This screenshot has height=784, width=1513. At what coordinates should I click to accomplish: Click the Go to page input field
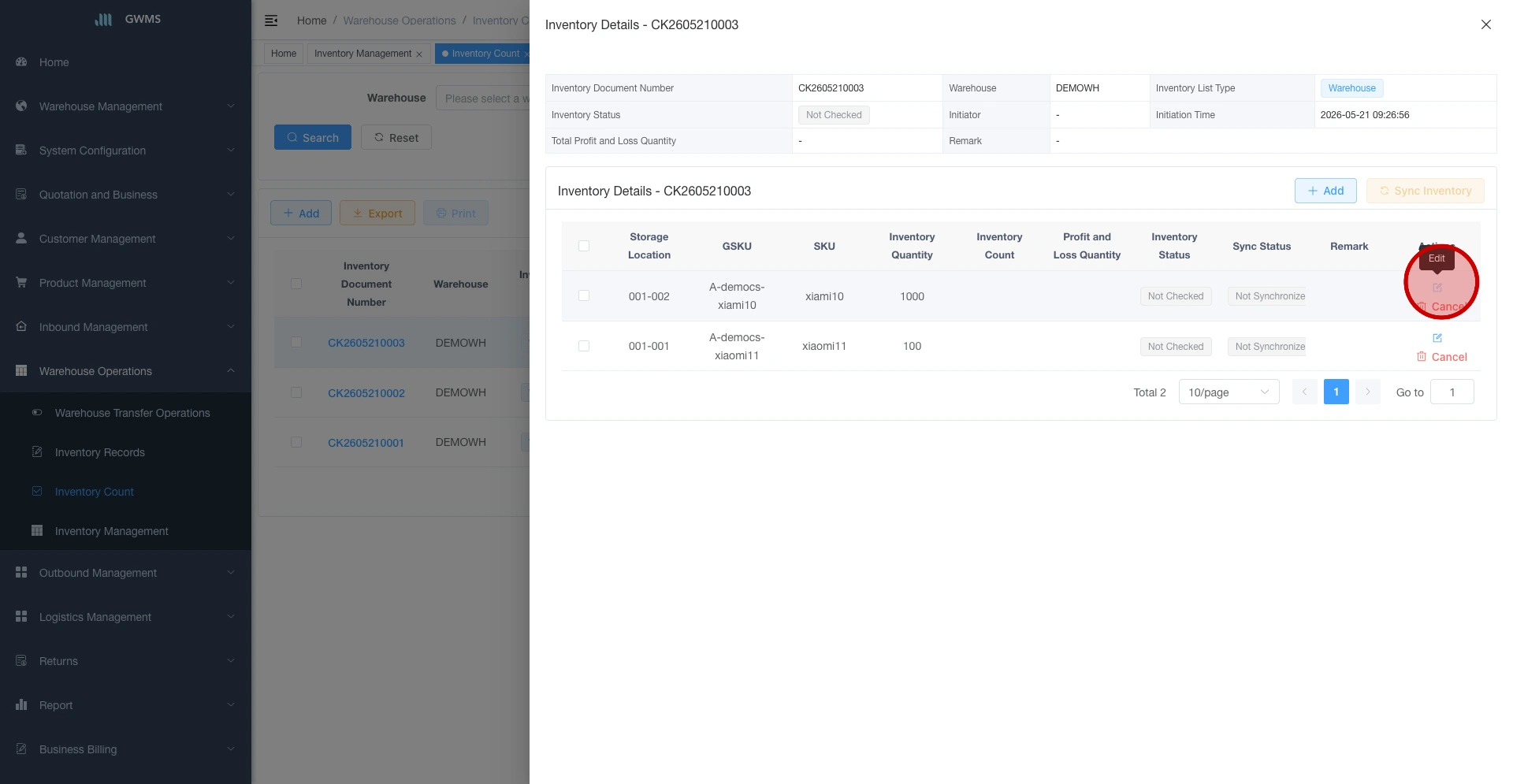point(1452,392)
